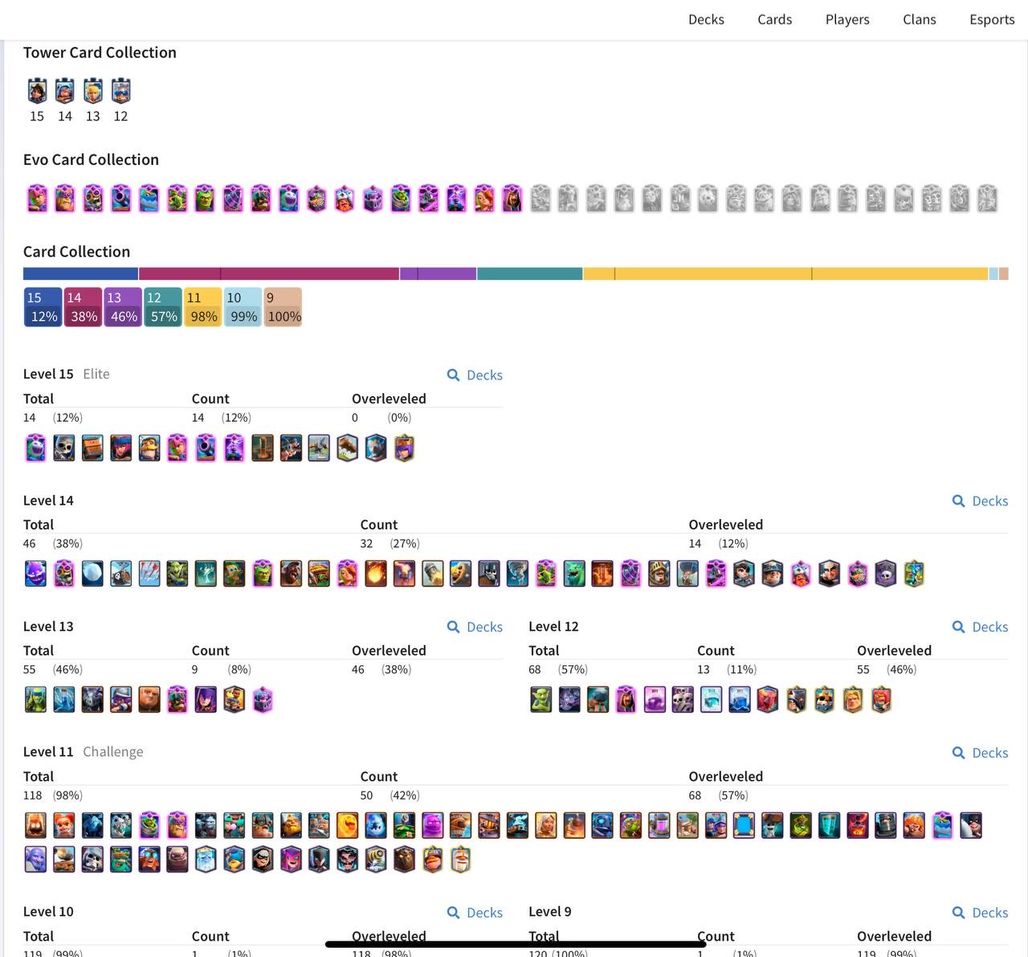Click the 'Evo Card Collection' heading

tap(91, 160)
